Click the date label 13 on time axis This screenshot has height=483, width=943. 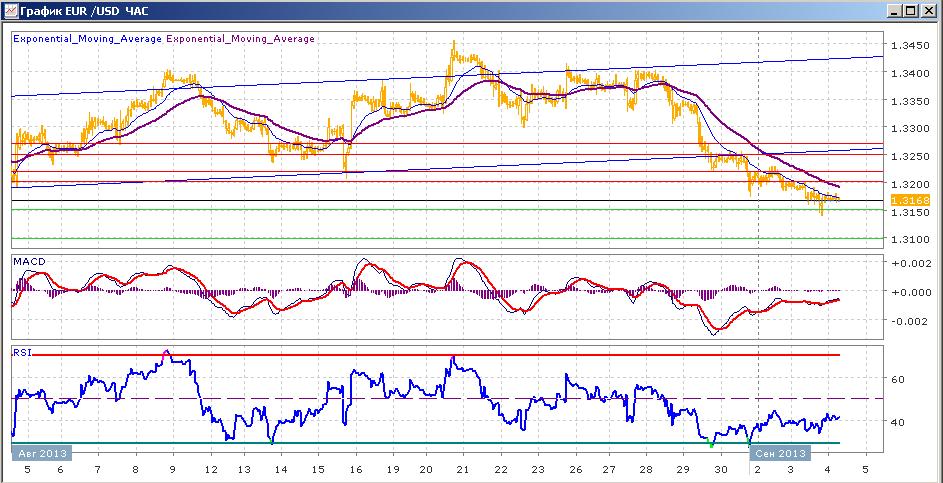point(244,469)
